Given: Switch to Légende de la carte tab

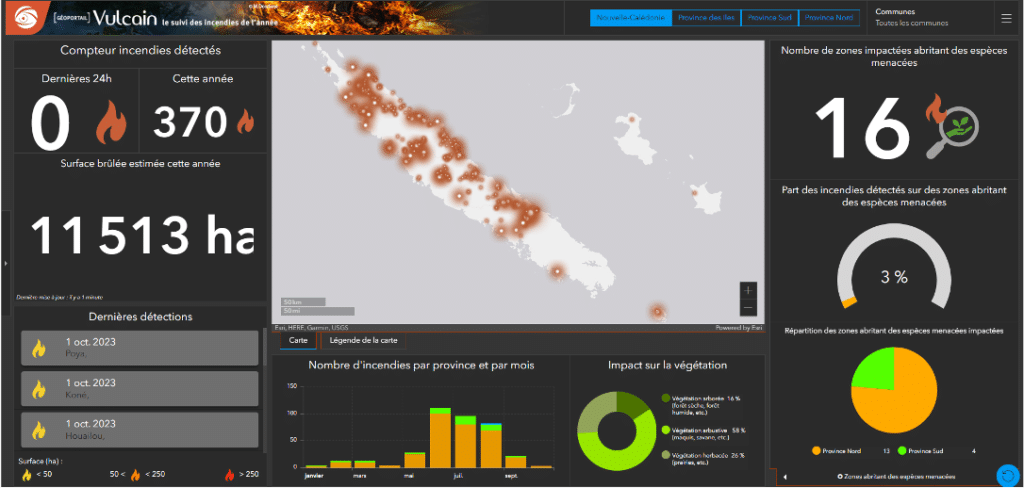Looking at the screenshot, I should tap(363, 340).
